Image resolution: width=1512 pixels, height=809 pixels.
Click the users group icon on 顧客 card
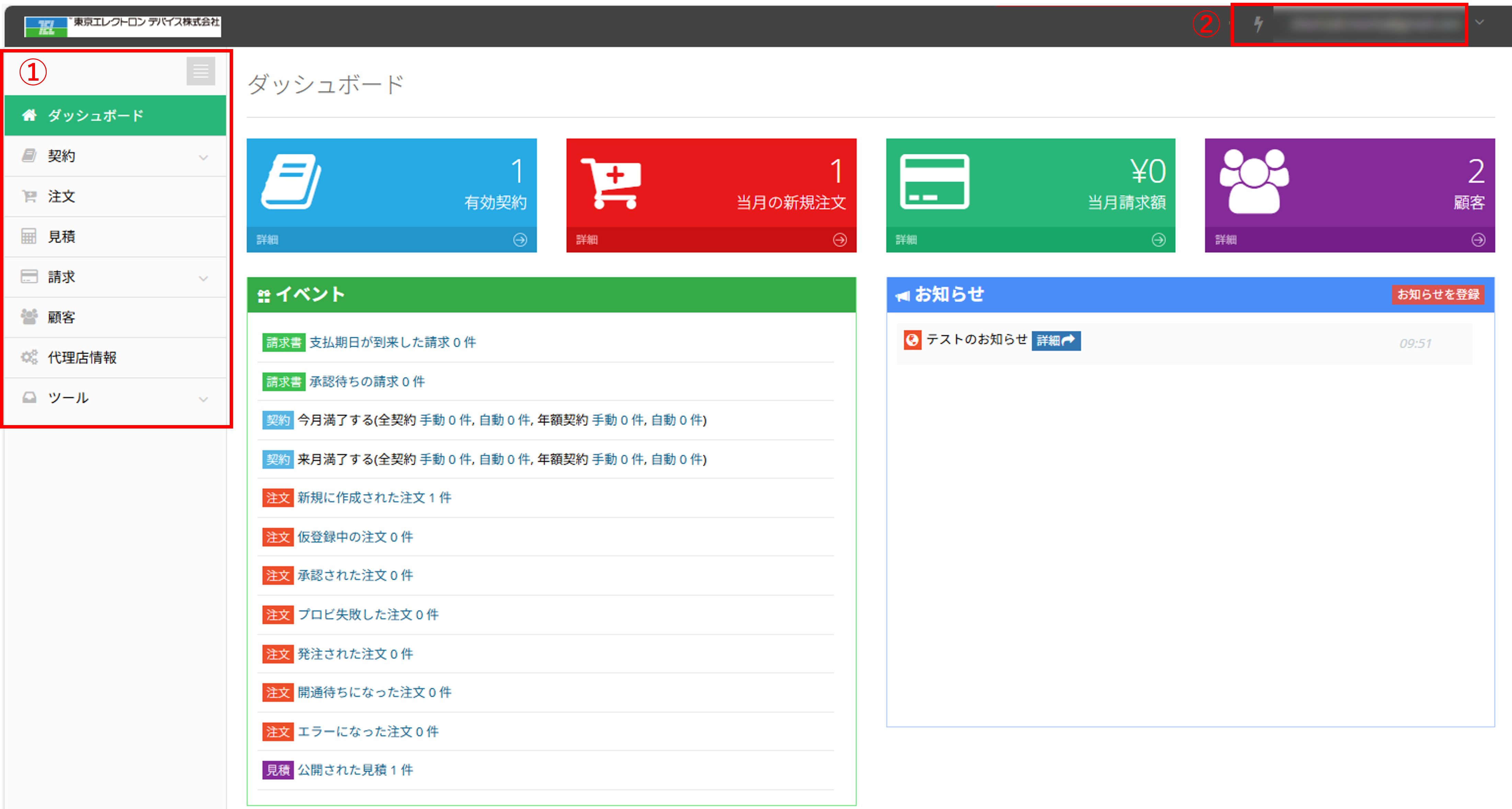pos(1254,181)
